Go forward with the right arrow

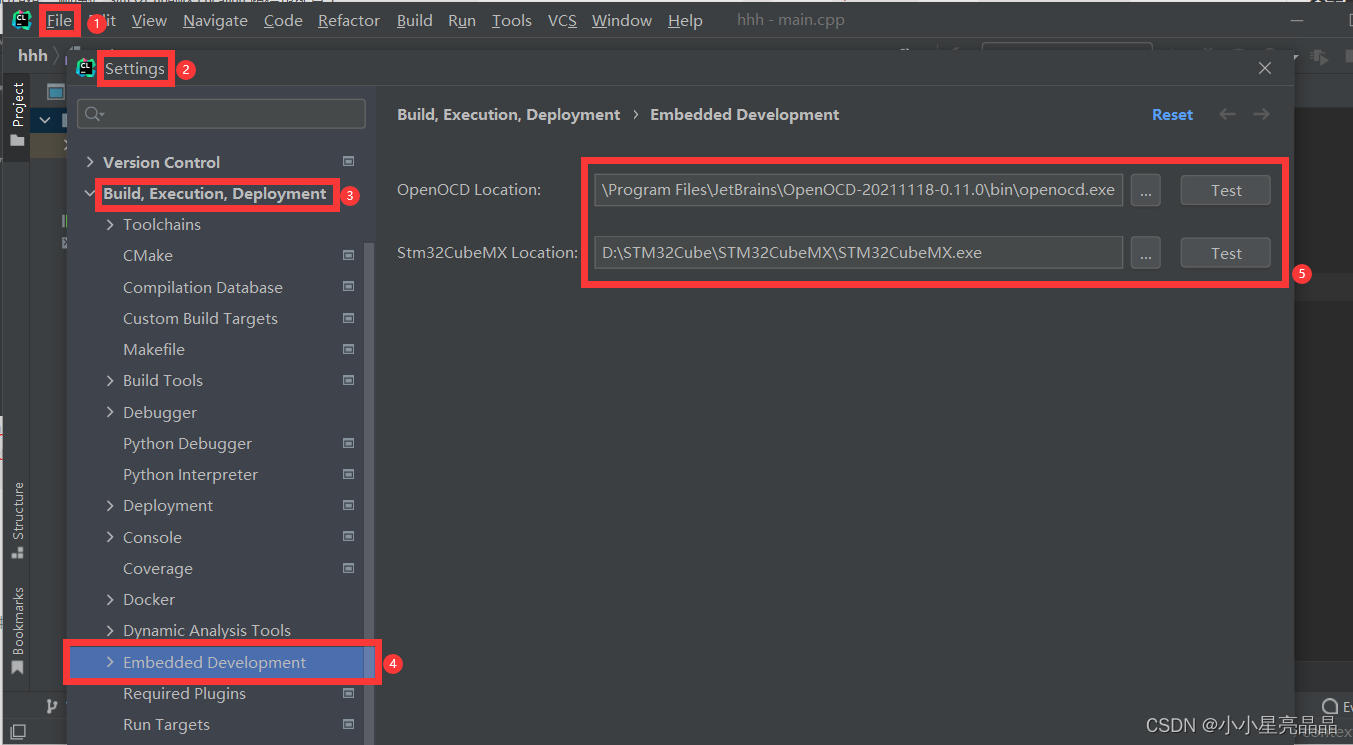click(1261, 114)
